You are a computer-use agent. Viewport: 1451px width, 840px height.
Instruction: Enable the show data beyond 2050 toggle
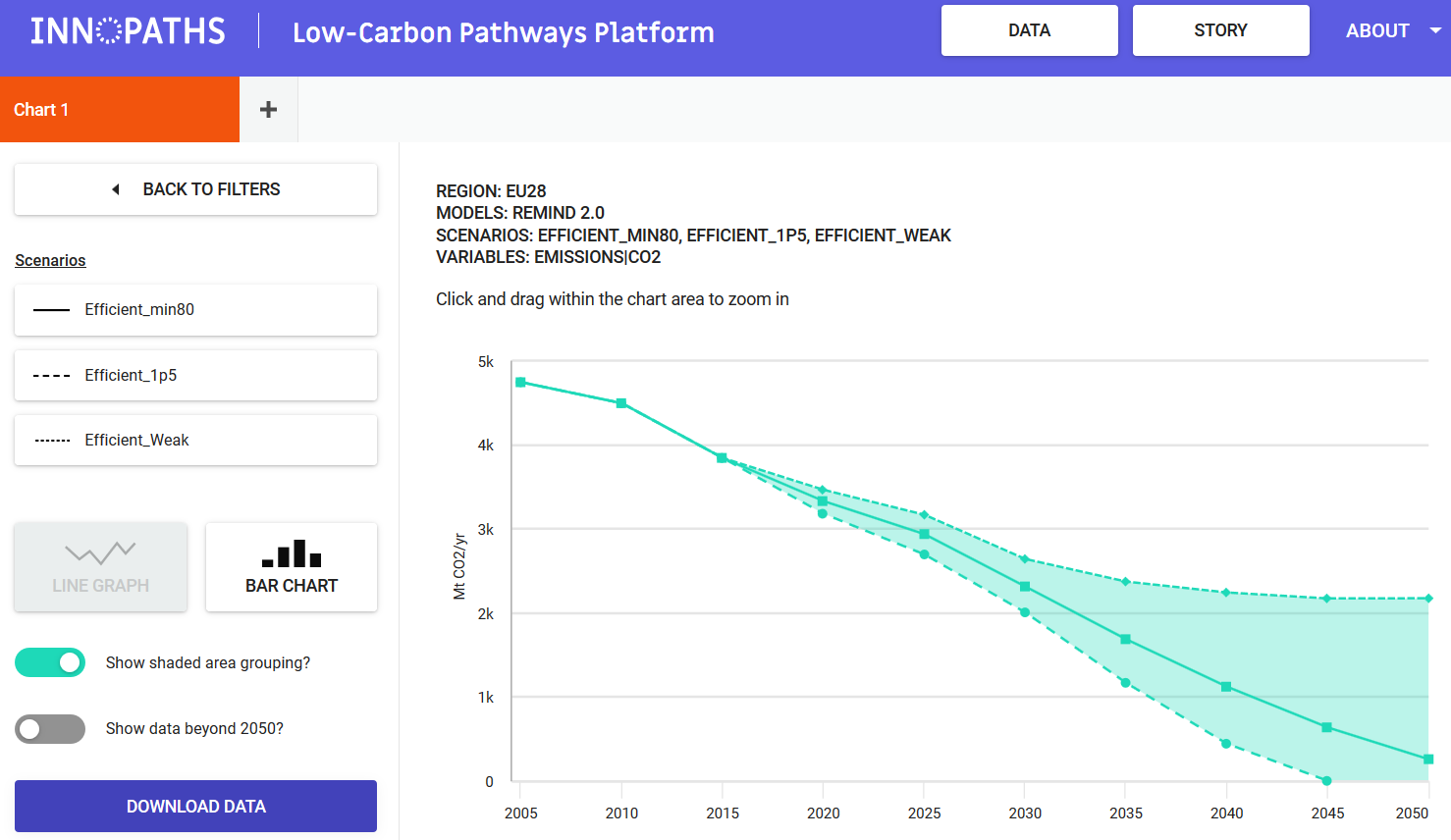[x=50, y=729]
